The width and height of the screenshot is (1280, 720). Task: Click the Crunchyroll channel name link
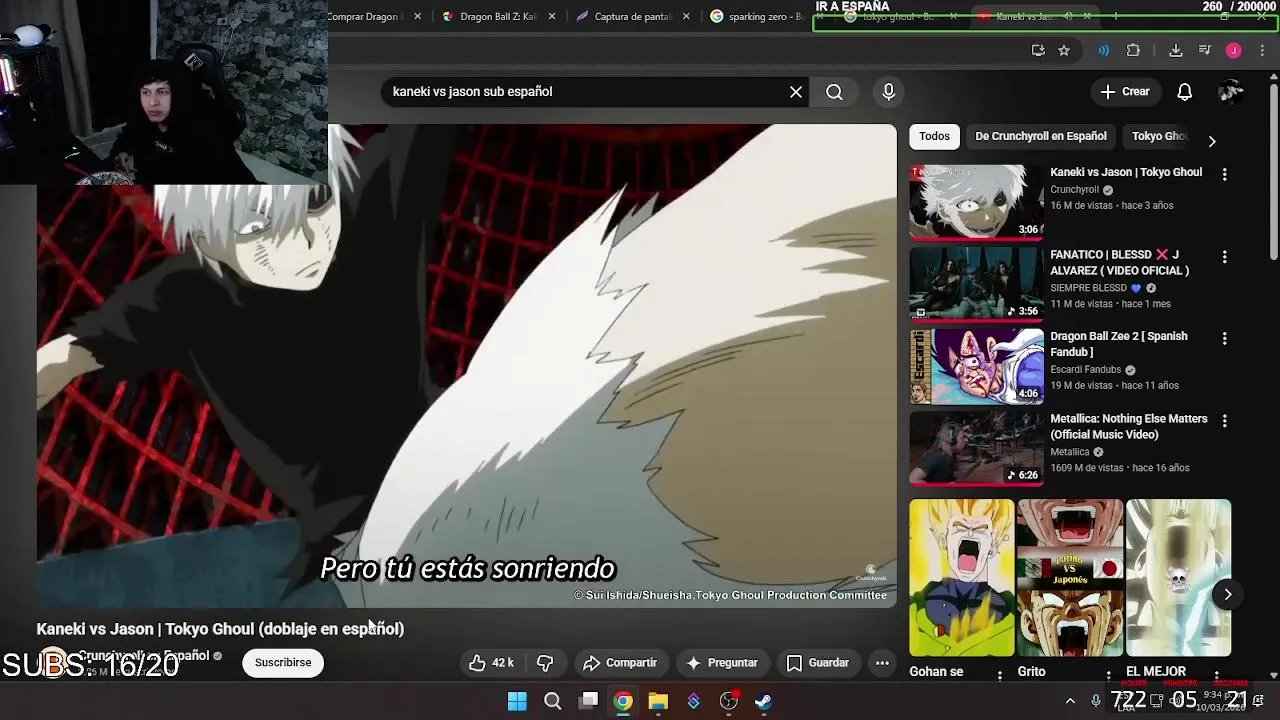1075,189
